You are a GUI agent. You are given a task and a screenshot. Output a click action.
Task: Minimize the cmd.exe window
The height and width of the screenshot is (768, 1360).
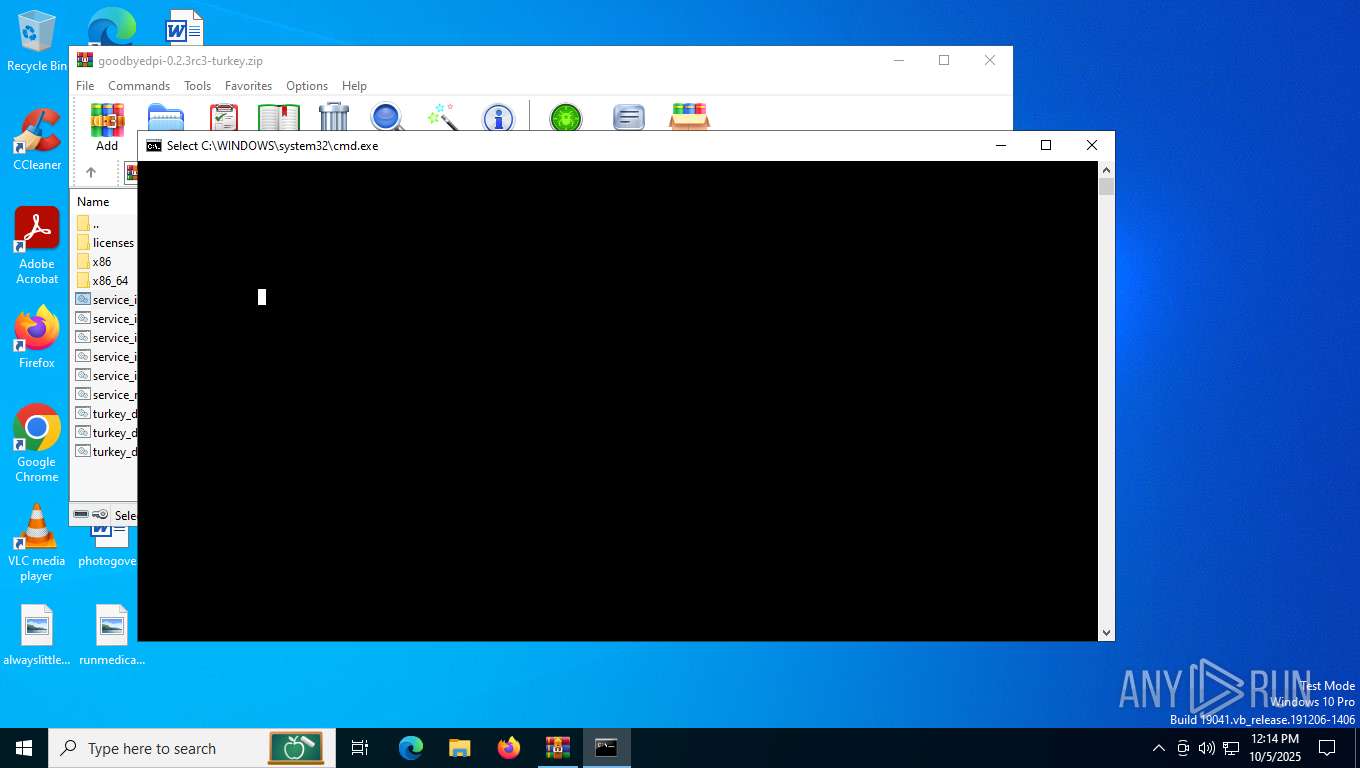click(x=1000, y=146)
